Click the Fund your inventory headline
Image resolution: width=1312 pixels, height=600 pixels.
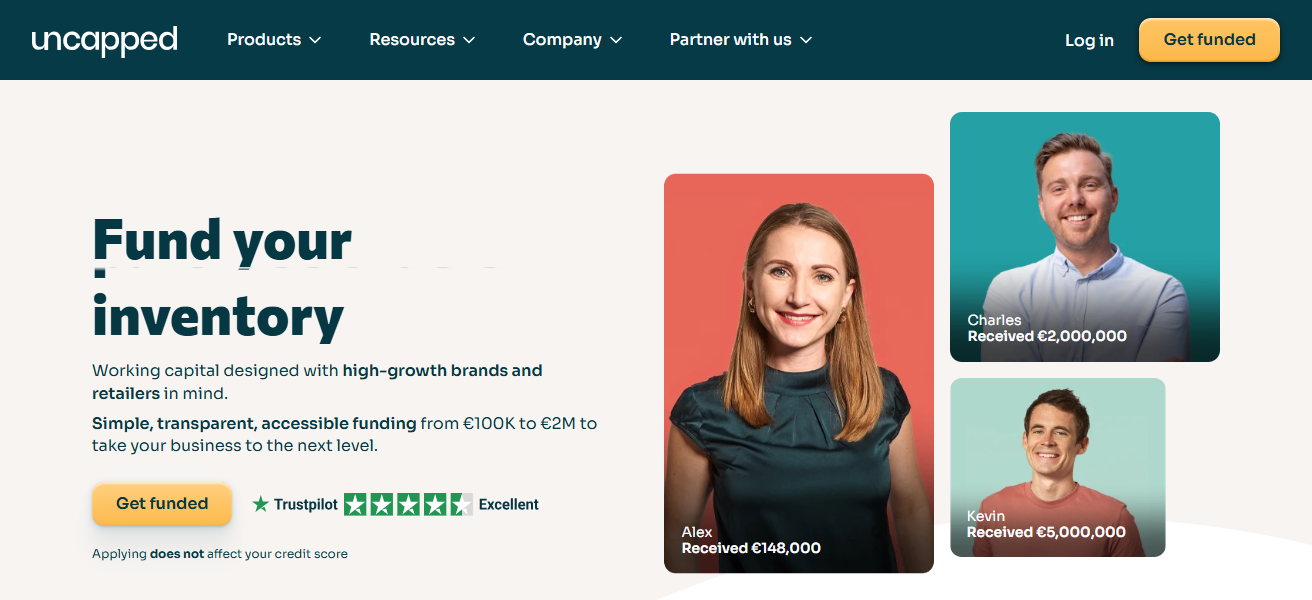tap(221, 278)
